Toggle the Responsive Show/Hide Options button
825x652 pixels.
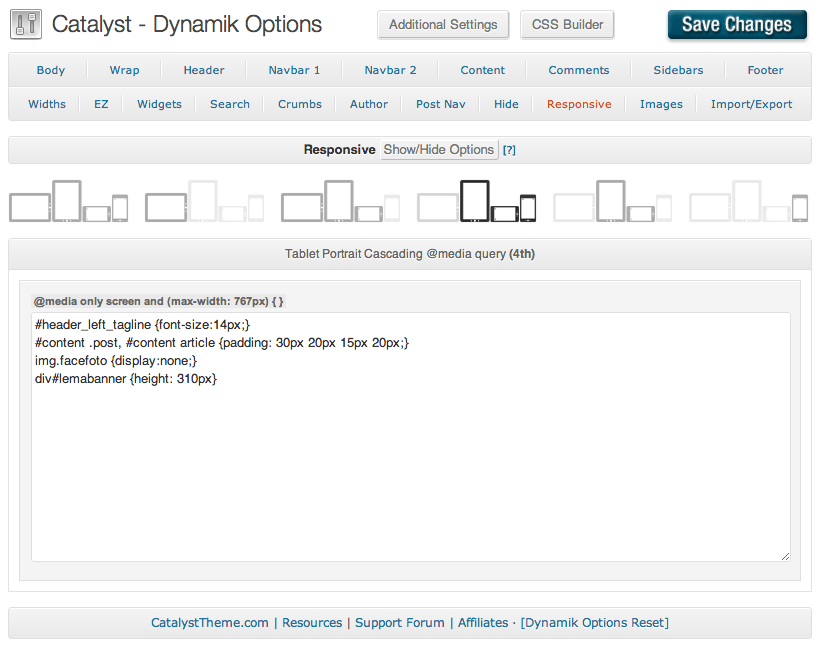click(439, 150)
